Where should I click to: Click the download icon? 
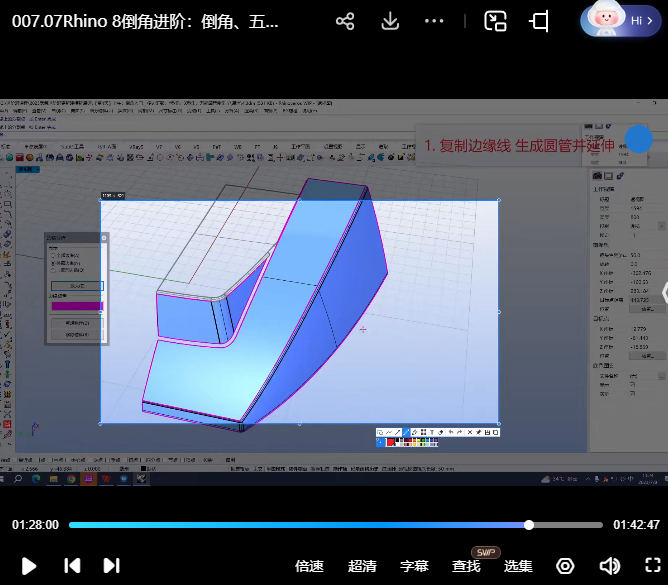tap(390, 21)
